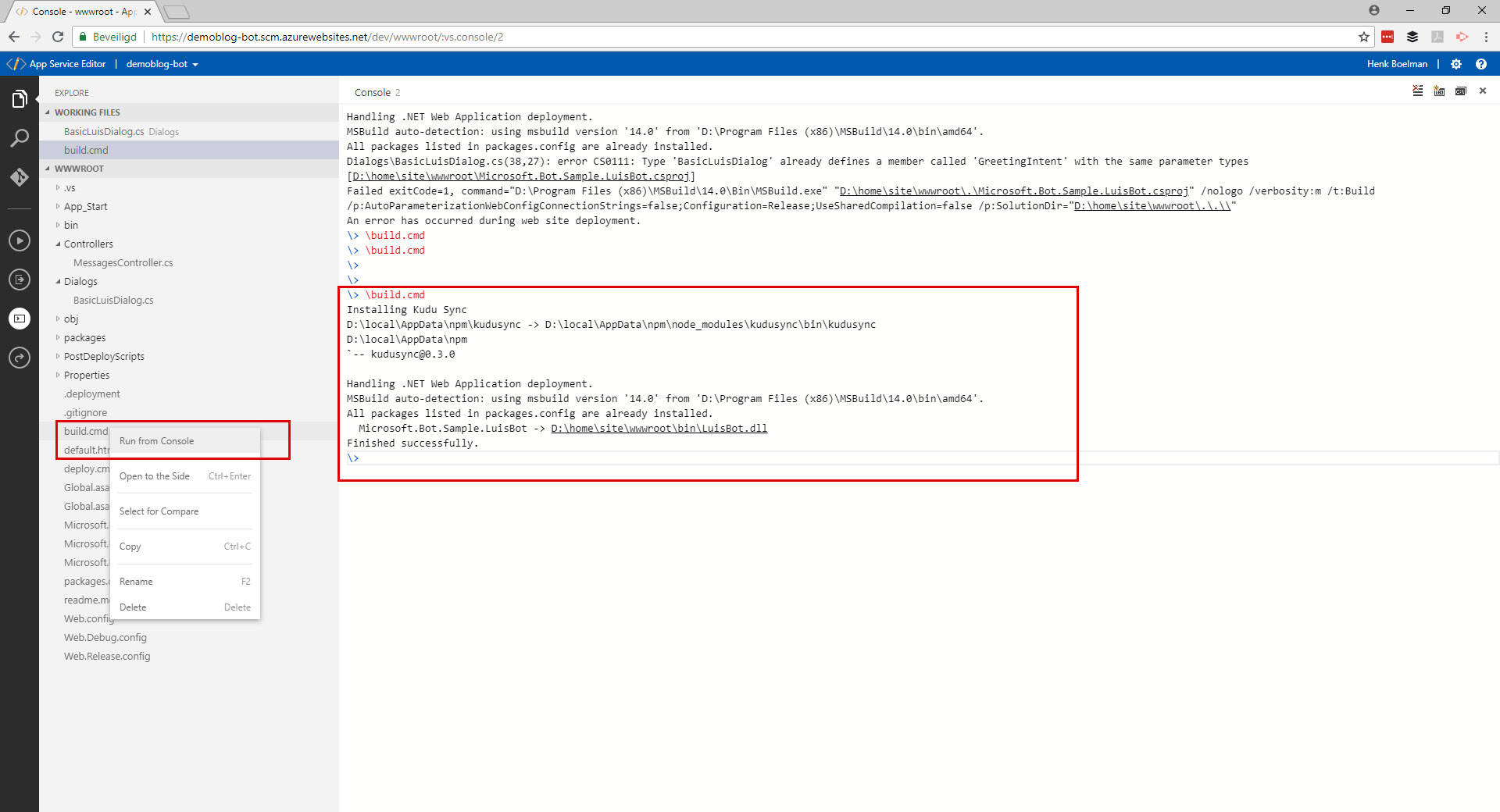Open the Chrome user profile icon
Viewport: 1500px width, 812px height.
1374,10
